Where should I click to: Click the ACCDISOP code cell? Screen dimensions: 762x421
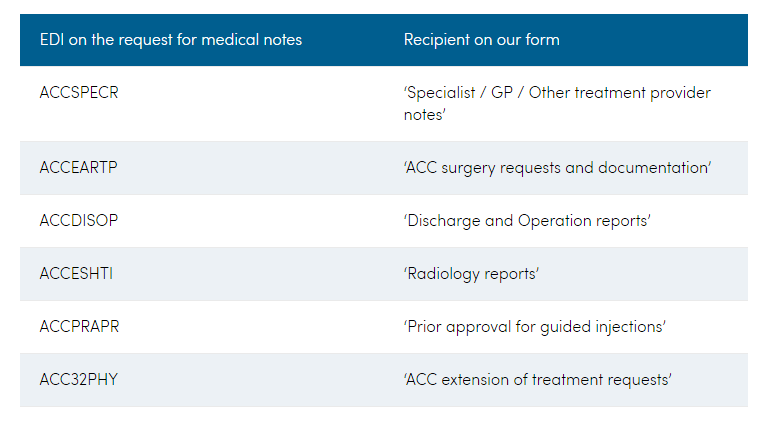click(79, 220)
